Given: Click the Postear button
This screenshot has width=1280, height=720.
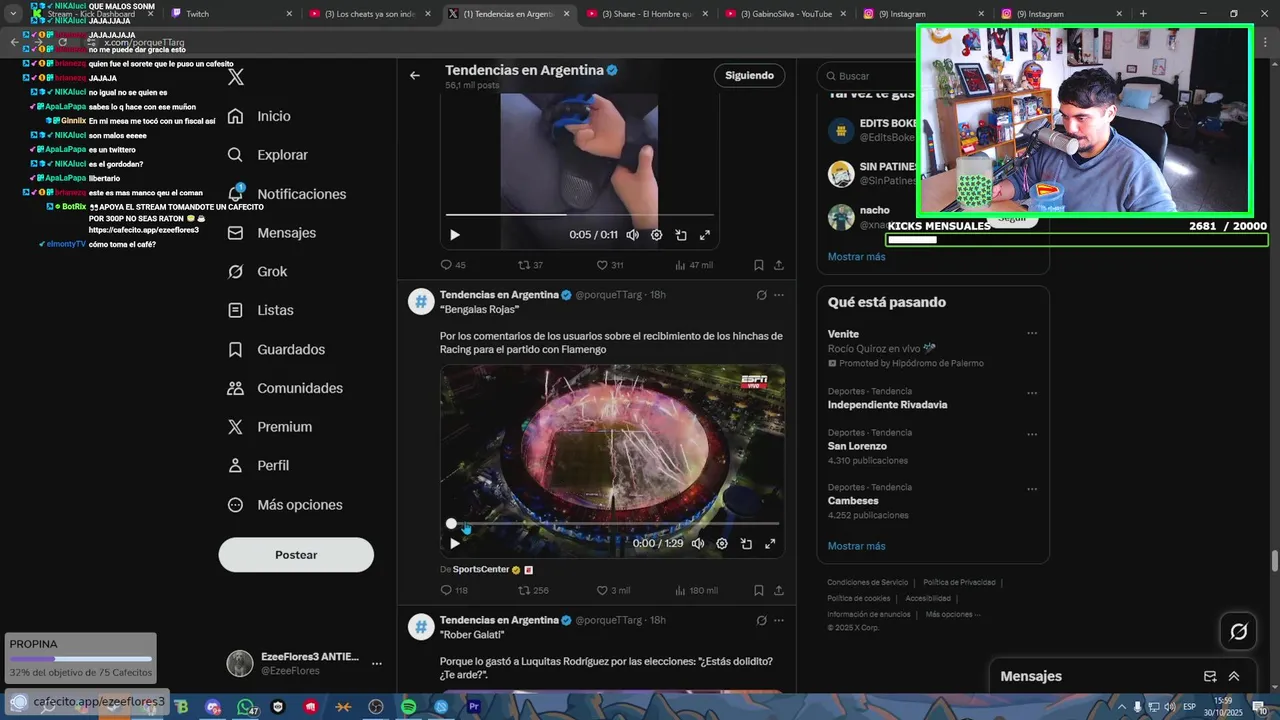Looking at the screenshot, I should pyautogui.click(x=296, y=555).
